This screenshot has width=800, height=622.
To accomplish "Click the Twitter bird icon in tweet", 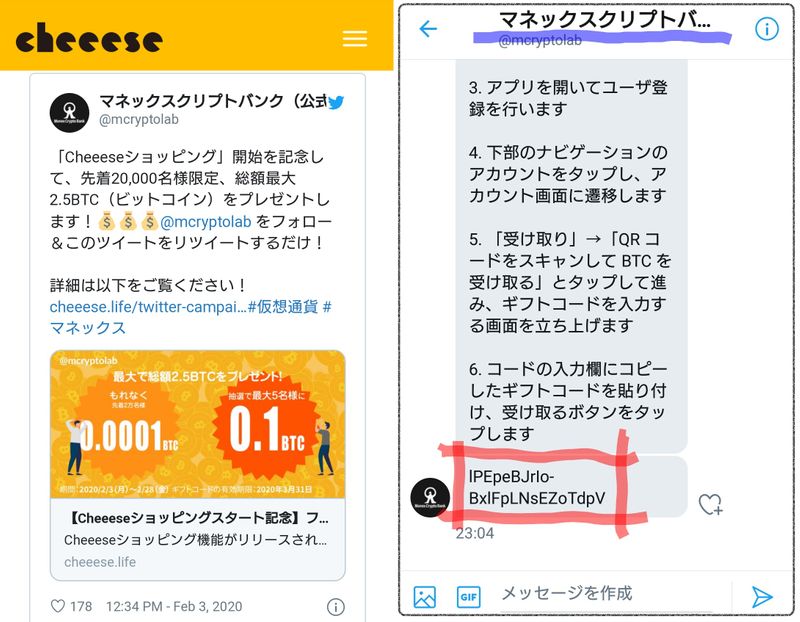I will [x=336, y=102].
